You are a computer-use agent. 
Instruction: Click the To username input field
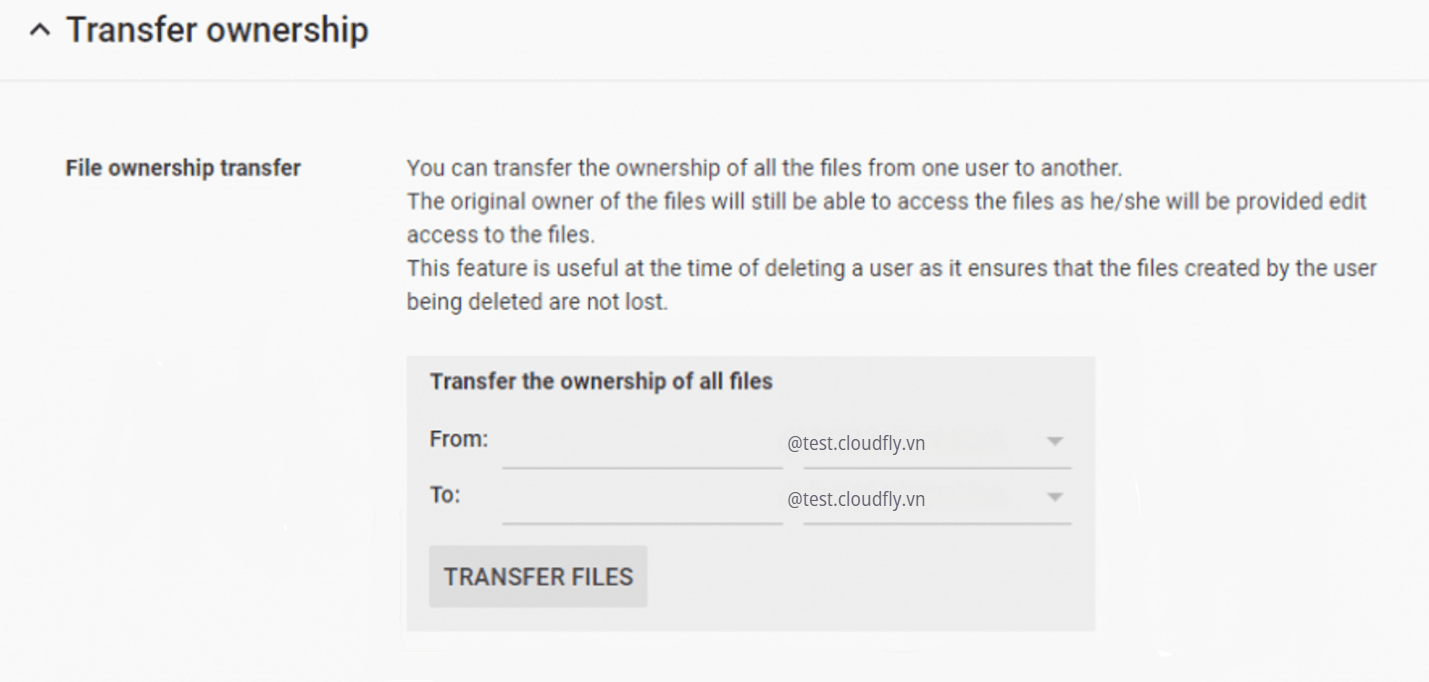(642, 500)
